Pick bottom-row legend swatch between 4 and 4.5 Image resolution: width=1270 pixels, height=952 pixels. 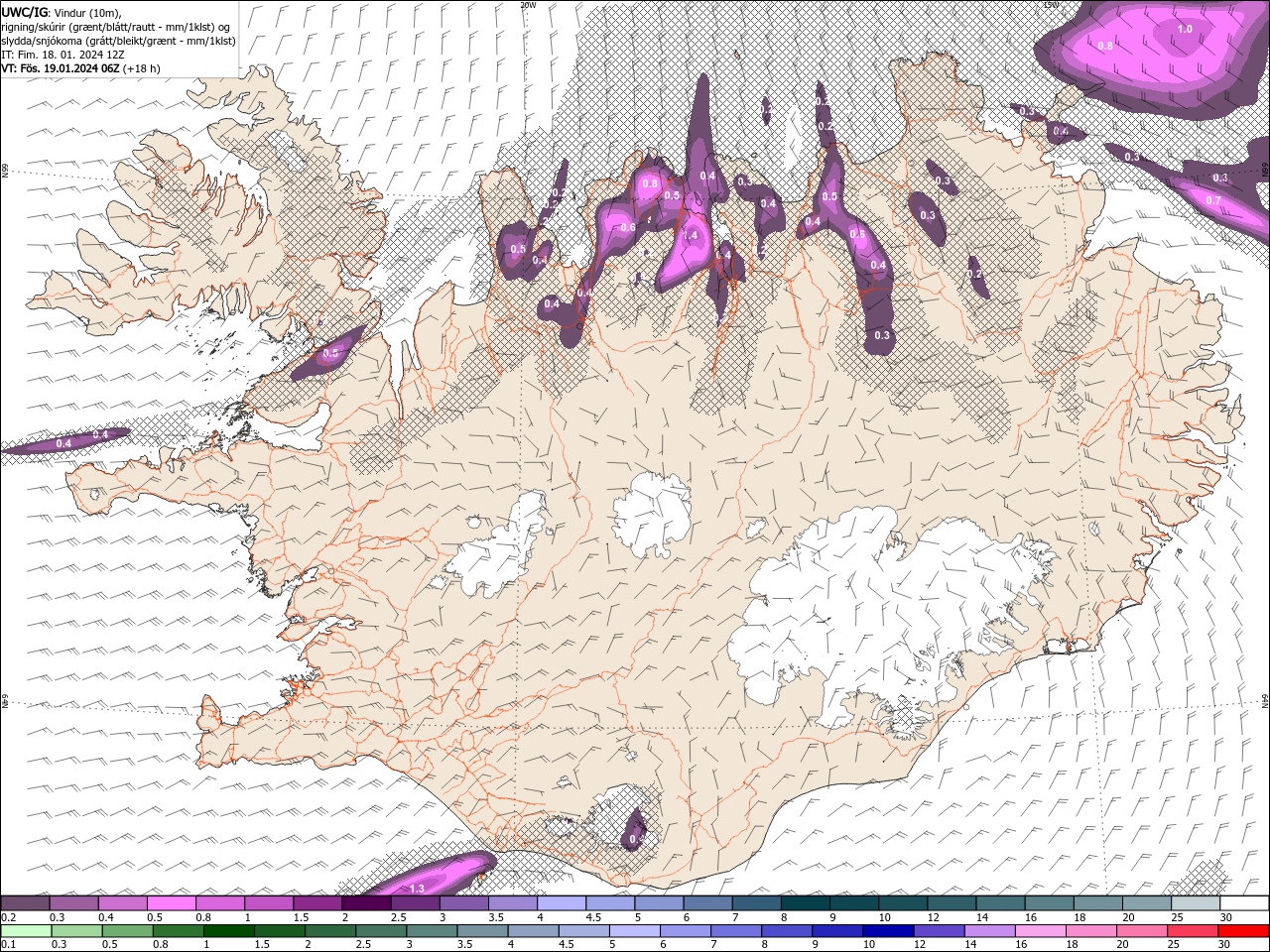pyautogui.click(x=532, y=930)
